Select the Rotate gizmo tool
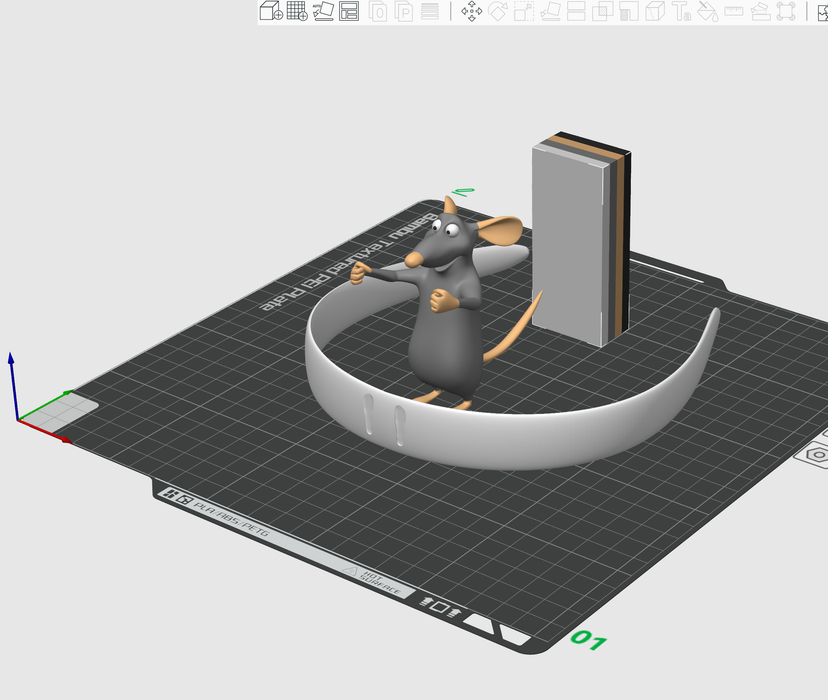The image size is (828, 700). [x=498, y=12]
